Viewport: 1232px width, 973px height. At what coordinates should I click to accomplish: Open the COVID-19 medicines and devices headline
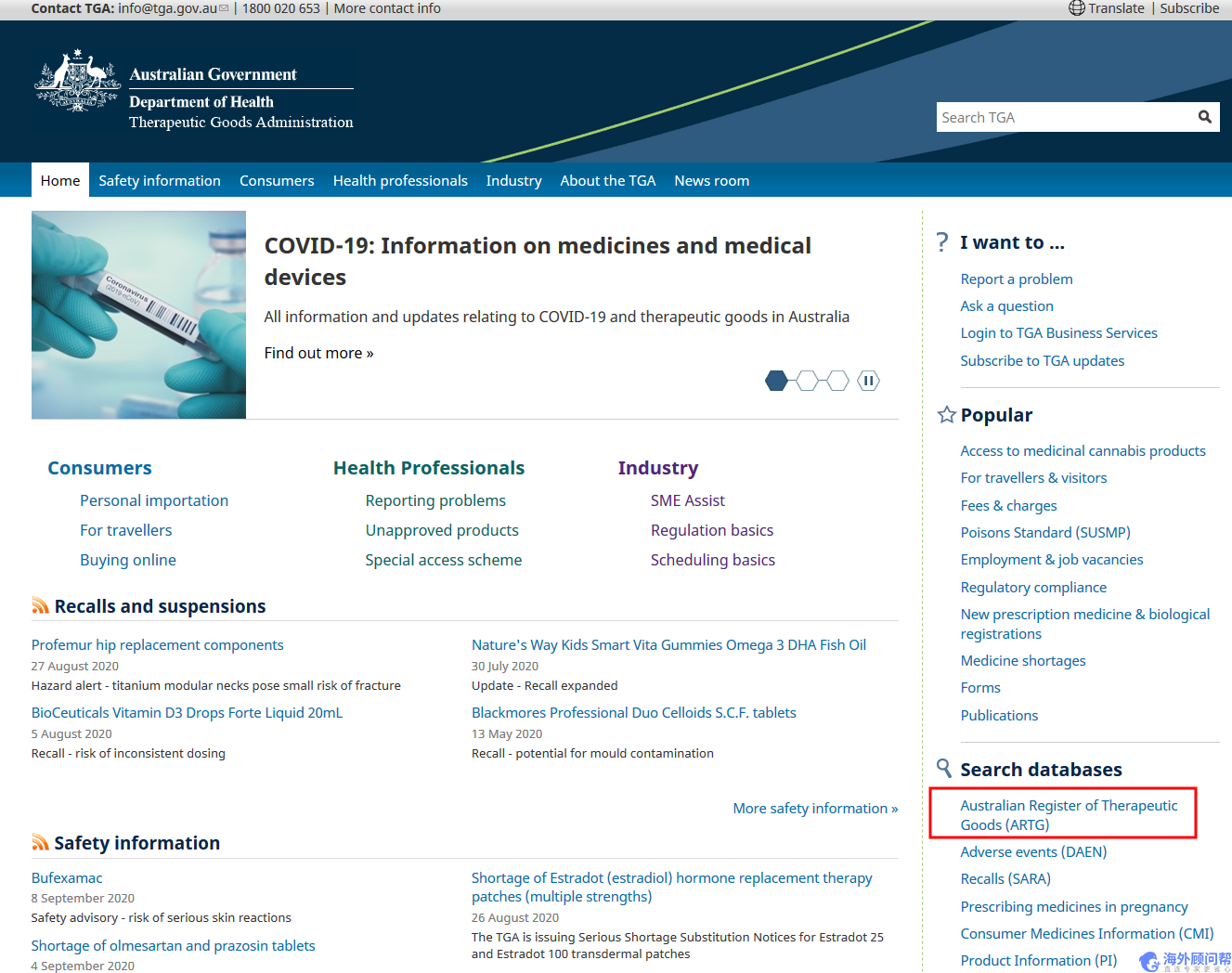point(538,261)
